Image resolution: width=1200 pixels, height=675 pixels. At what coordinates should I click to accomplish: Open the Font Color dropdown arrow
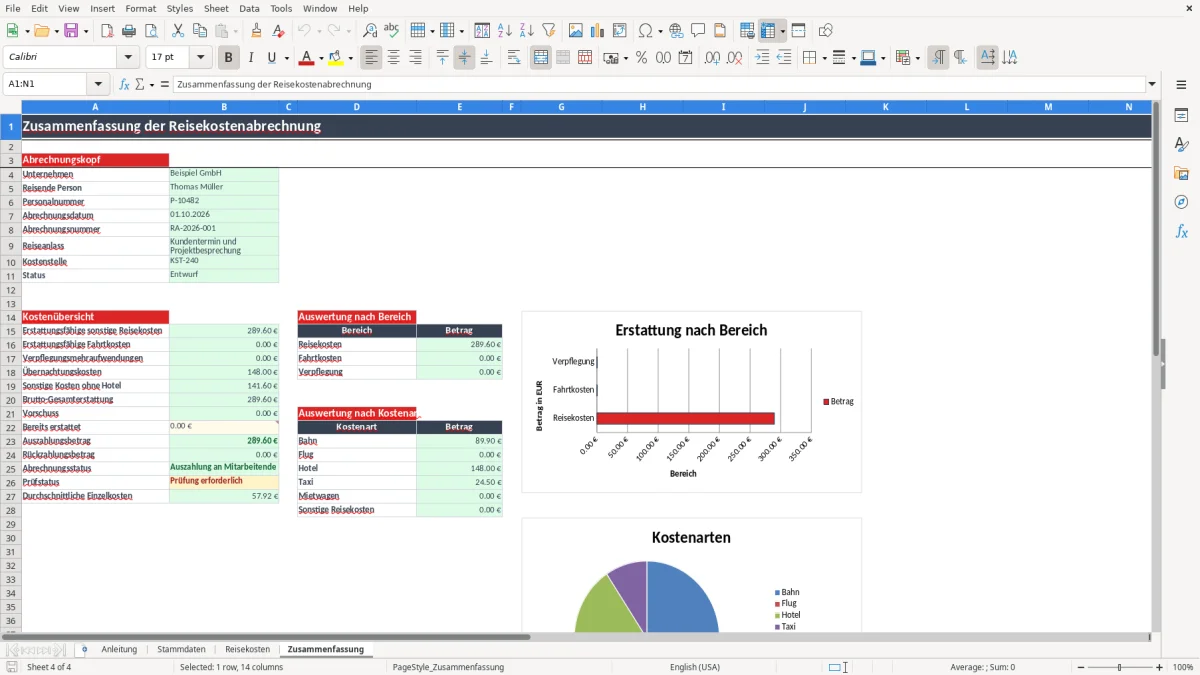321,58
